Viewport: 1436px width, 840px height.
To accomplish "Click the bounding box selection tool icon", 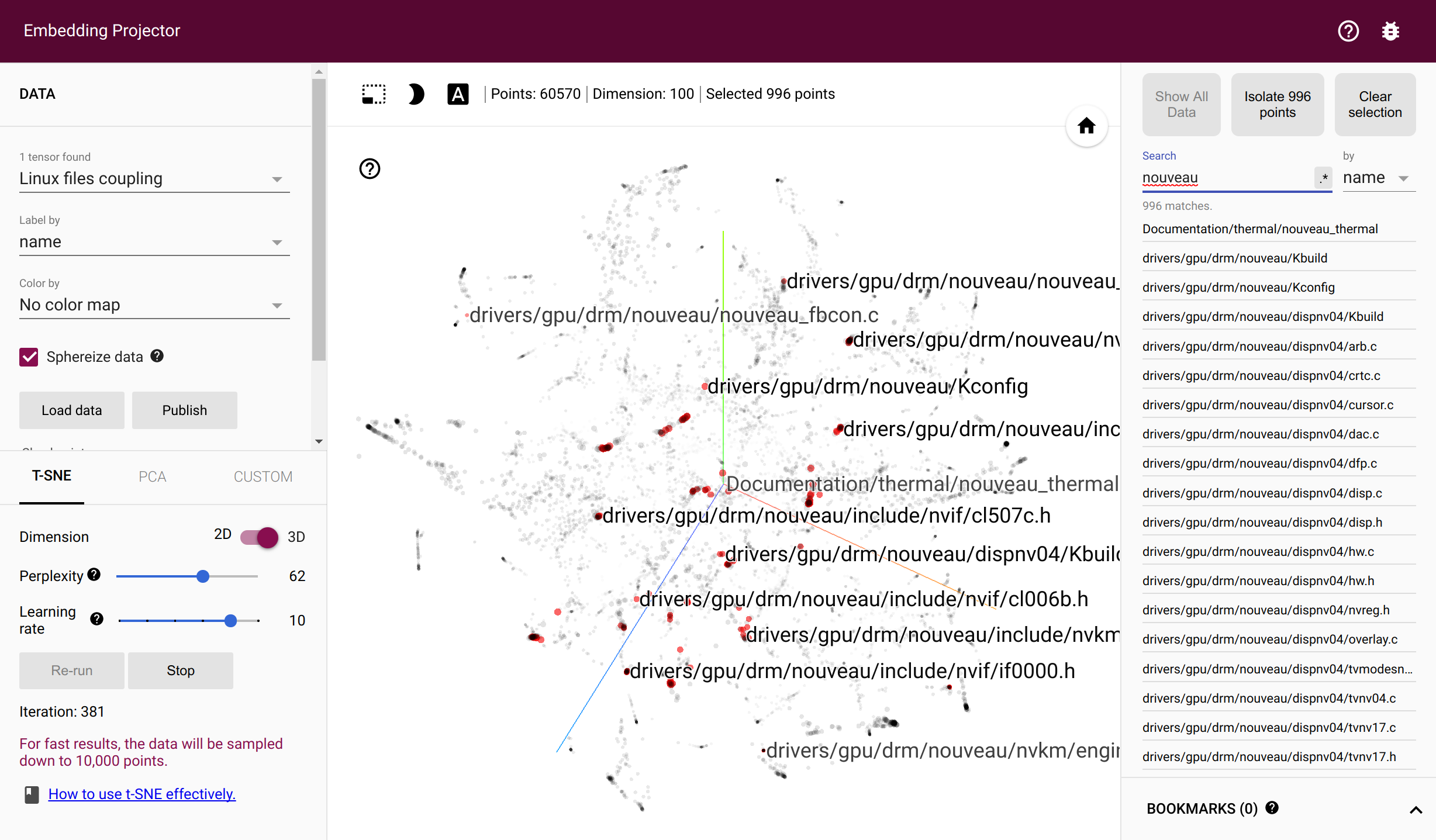I will (374, 94).
